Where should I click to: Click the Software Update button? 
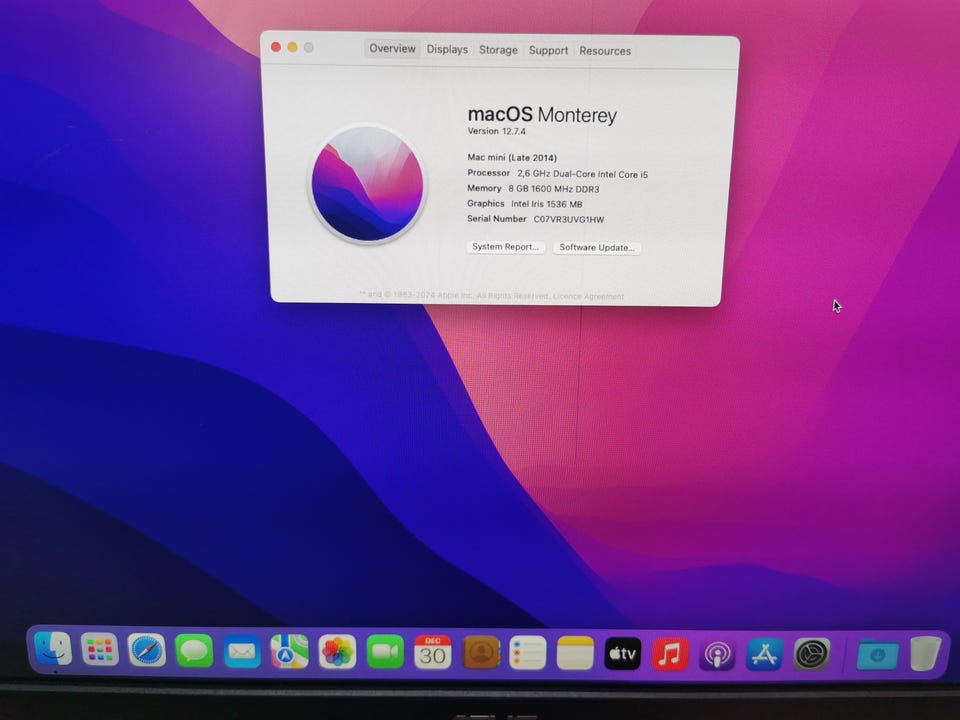click(597, 247)
